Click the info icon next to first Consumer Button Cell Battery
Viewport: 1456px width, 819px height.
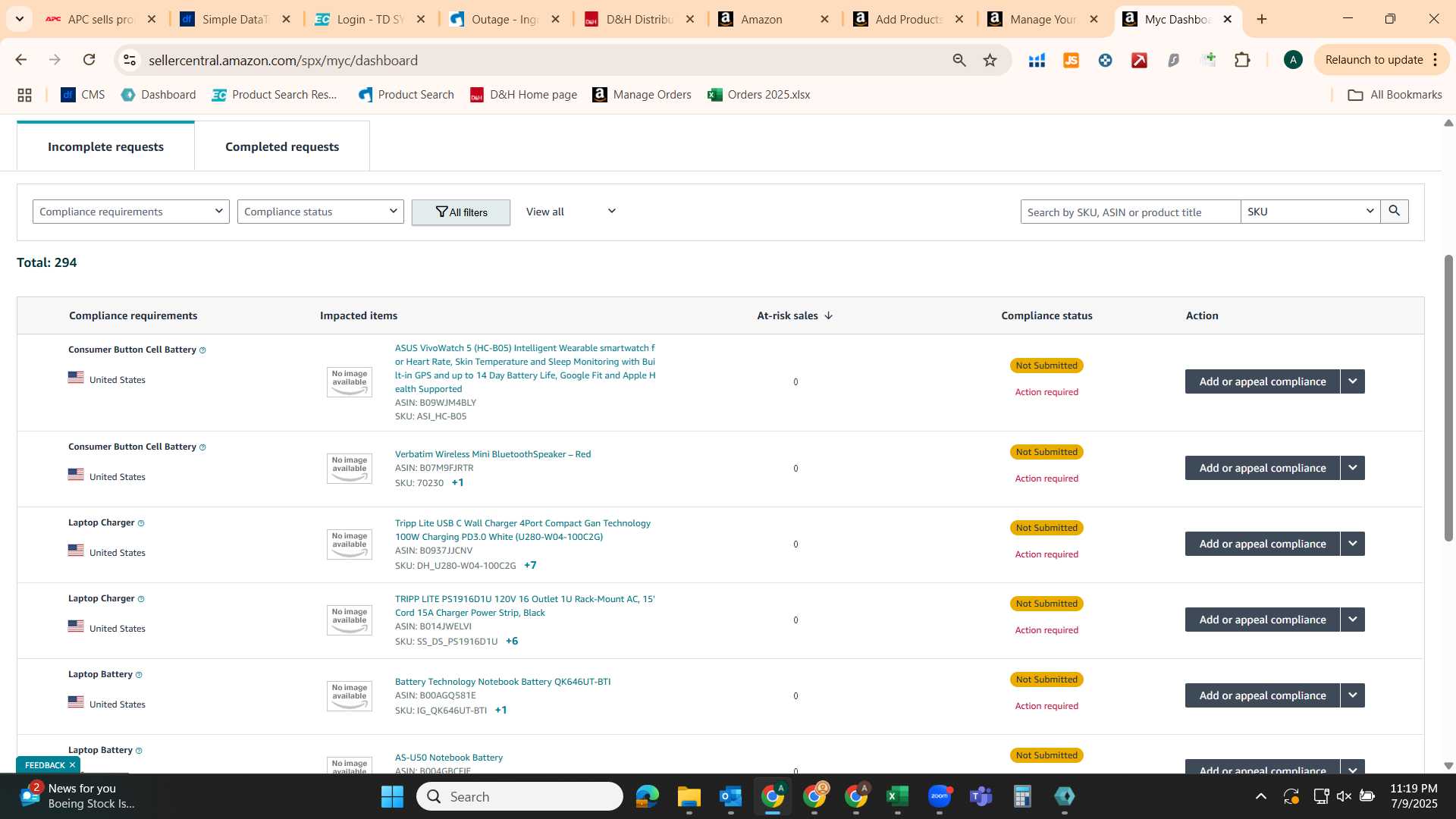click(202, 350)
